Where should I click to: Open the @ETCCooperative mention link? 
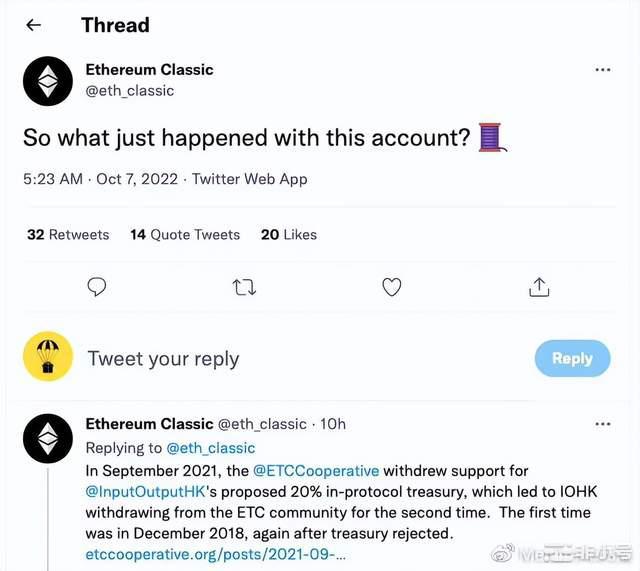click(316, 470)
